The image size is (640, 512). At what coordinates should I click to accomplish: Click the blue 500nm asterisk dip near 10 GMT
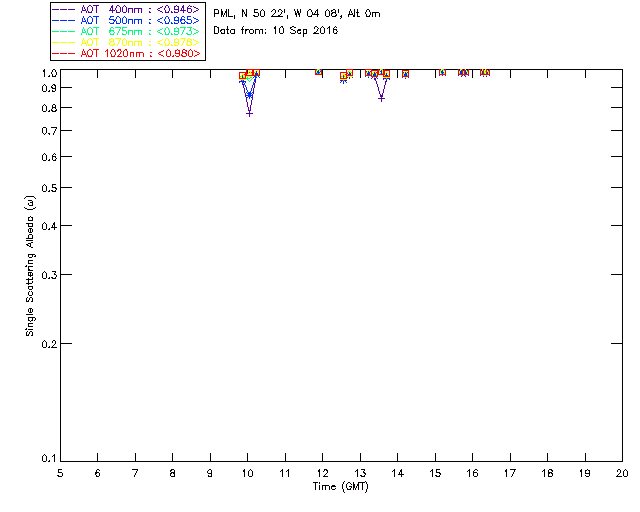[x=249, y=95]
